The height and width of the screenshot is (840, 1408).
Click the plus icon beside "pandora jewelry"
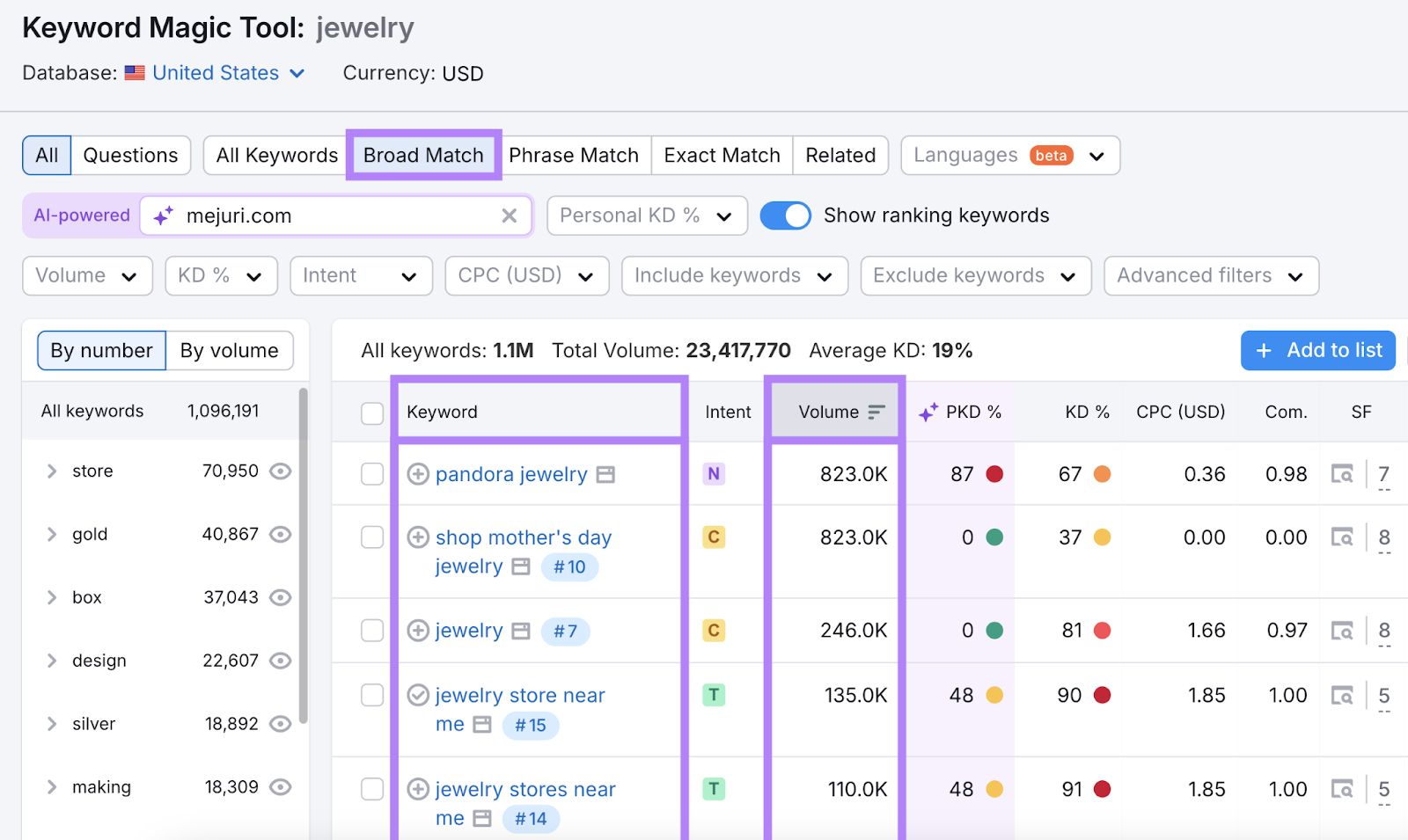tap(418, 474)
